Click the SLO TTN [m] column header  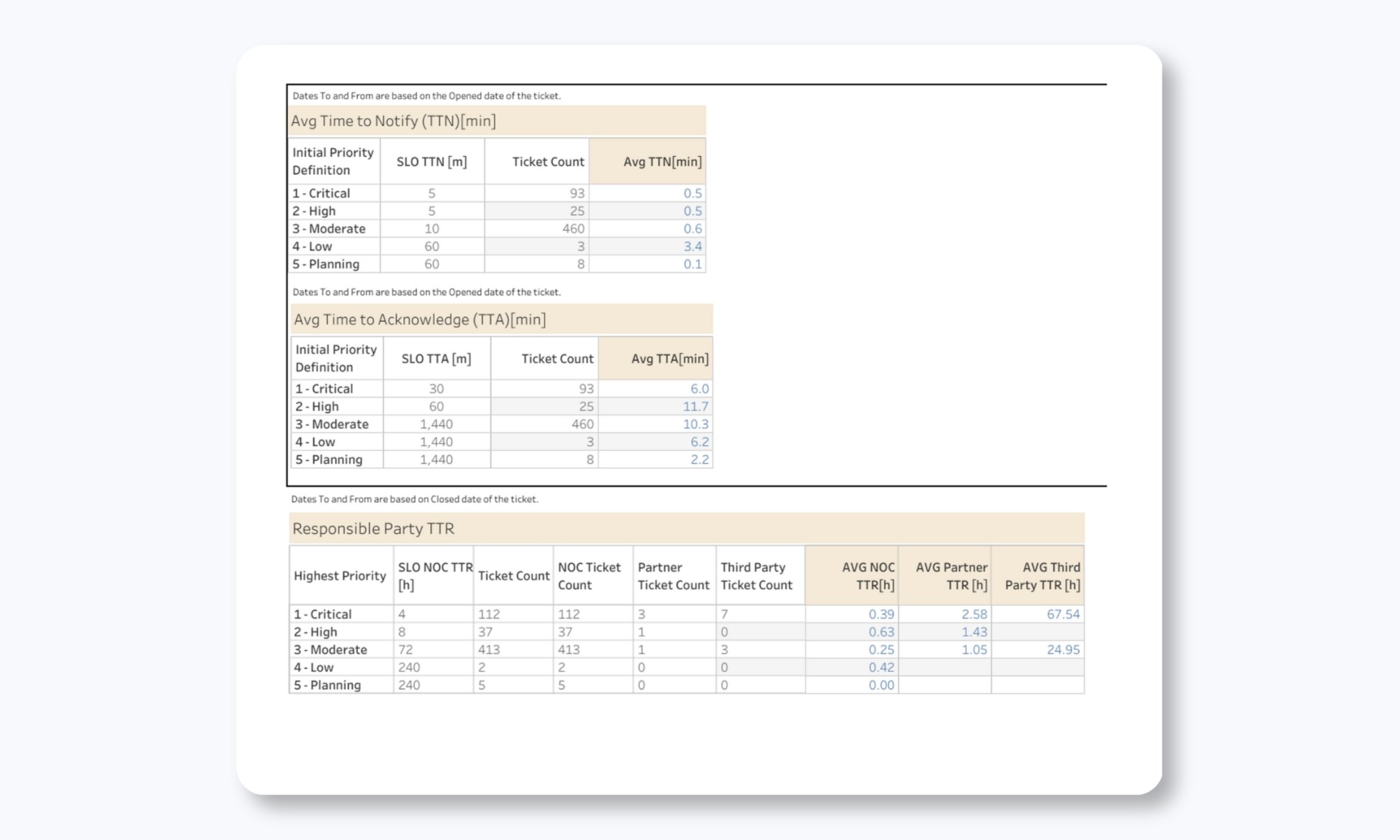(x=432, y=161)
